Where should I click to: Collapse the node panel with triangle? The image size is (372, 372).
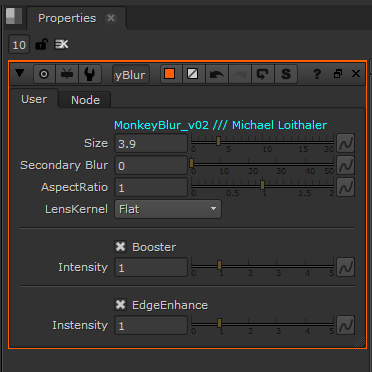20,73
